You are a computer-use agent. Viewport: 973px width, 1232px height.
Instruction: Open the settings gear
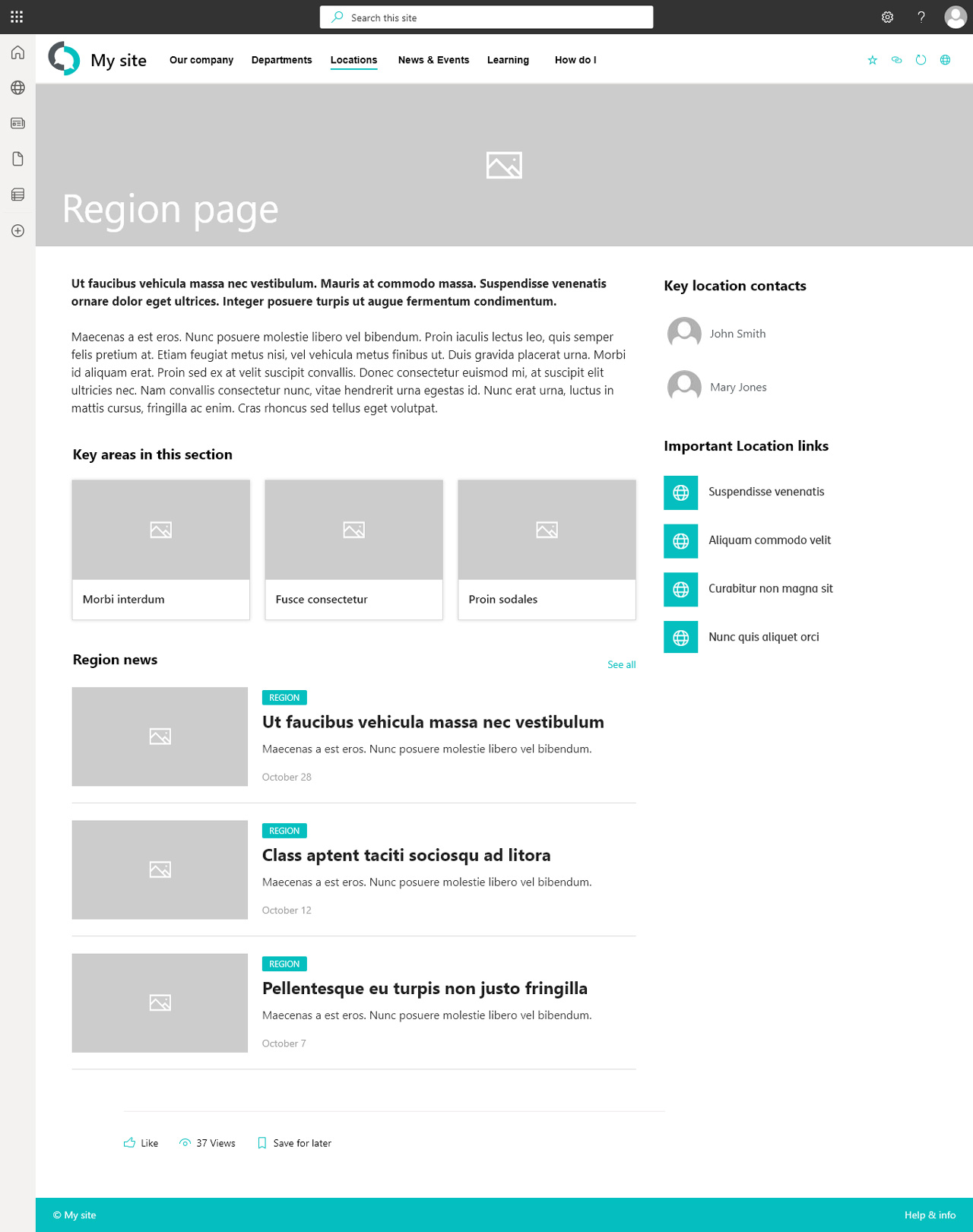pos(887,17)
